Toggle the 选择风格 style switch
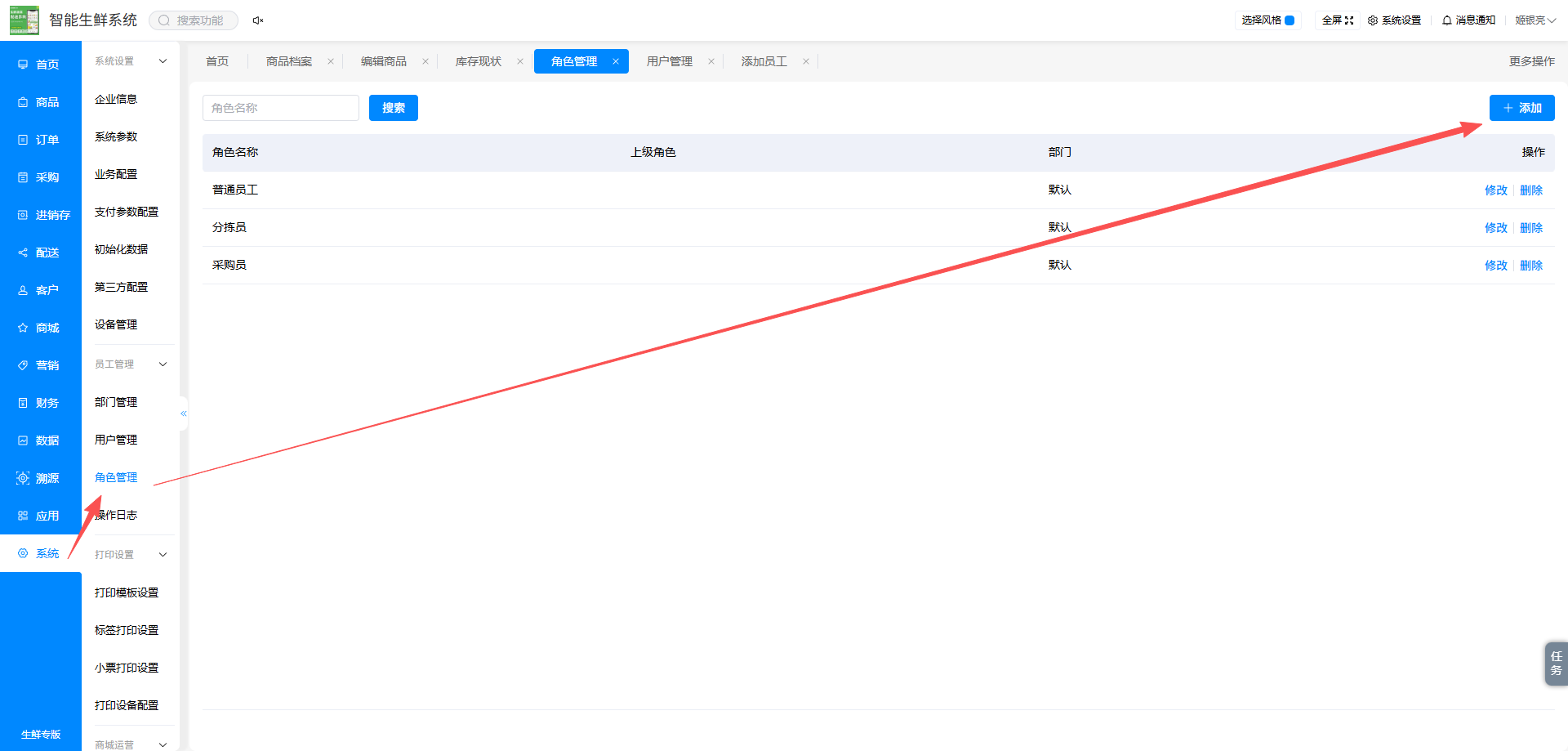The height and width of the screenshot is (751, 1568). pyautogui.click(x=1290, y=20)
